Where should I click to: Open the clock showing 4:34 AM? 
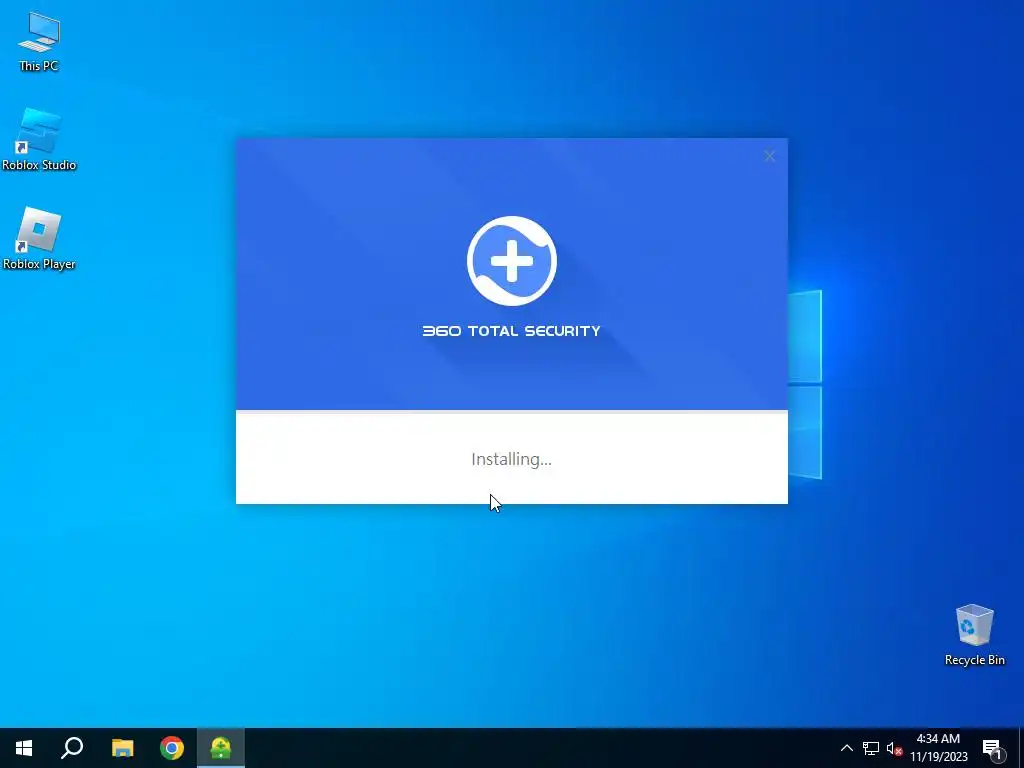(938, 748)
